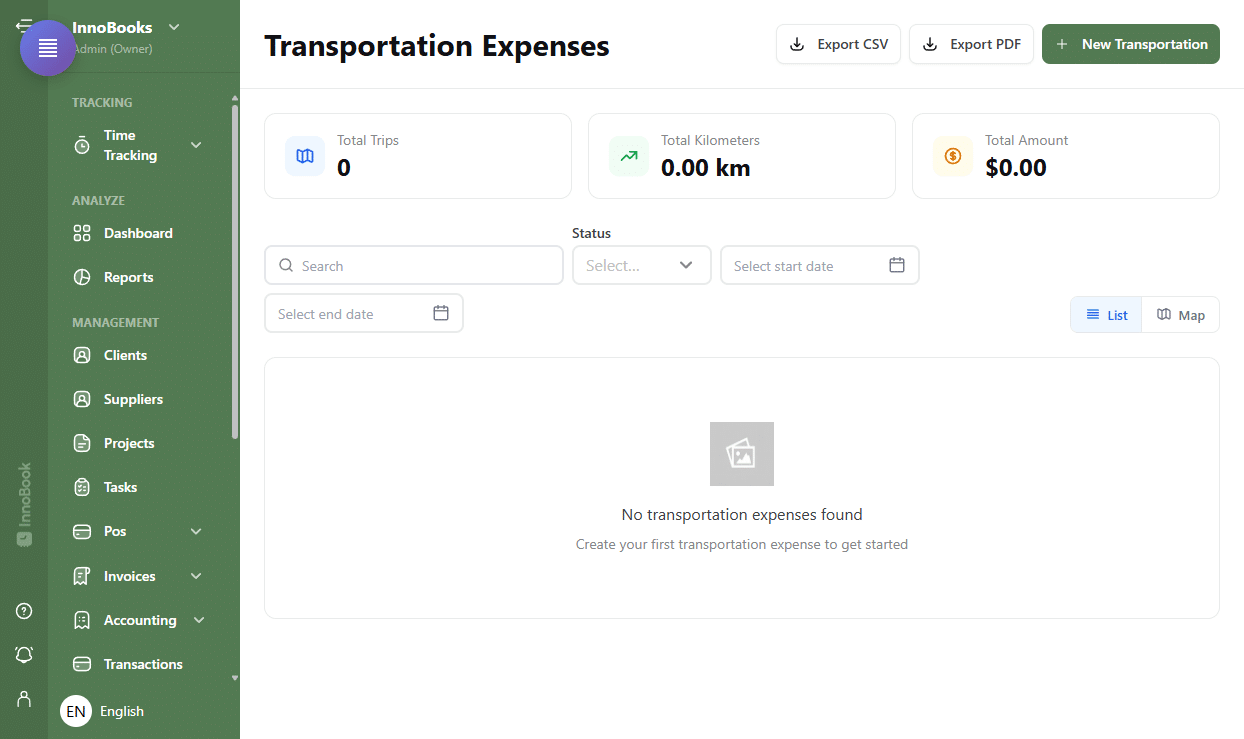Screen dimensions: 1244x739
Task: Click the Invoices receipt icon
Action: [x=82, y=576]
